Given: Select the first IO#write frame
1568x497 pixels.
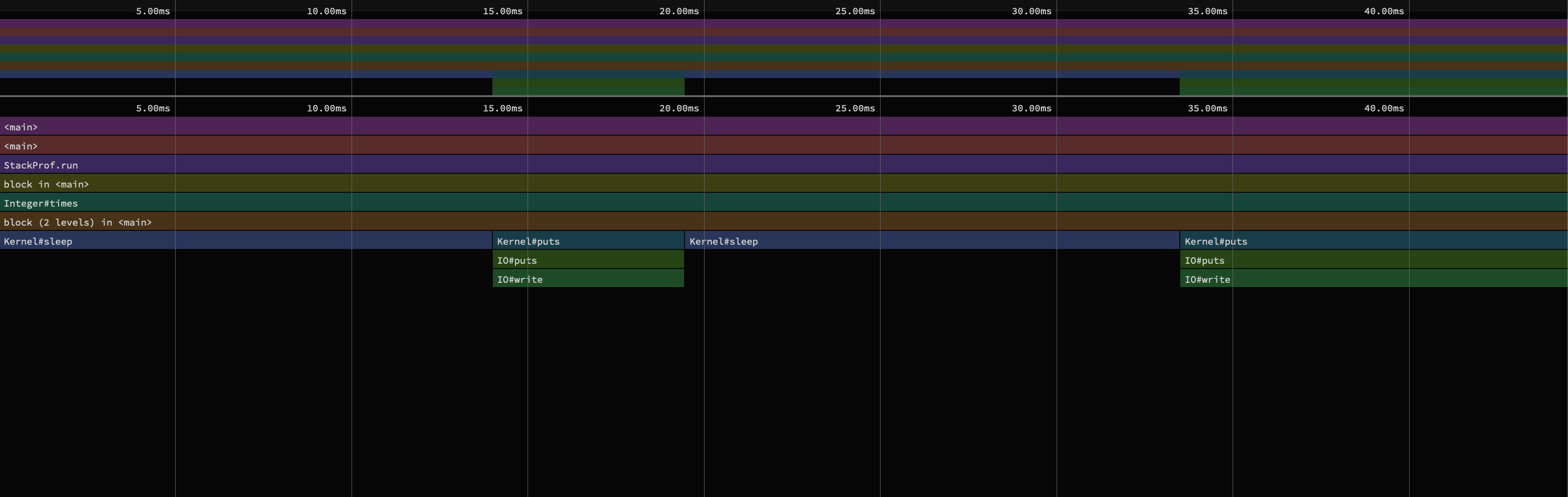Looking at the screenshot, I should pyautogui.click(x=588, y=278).
